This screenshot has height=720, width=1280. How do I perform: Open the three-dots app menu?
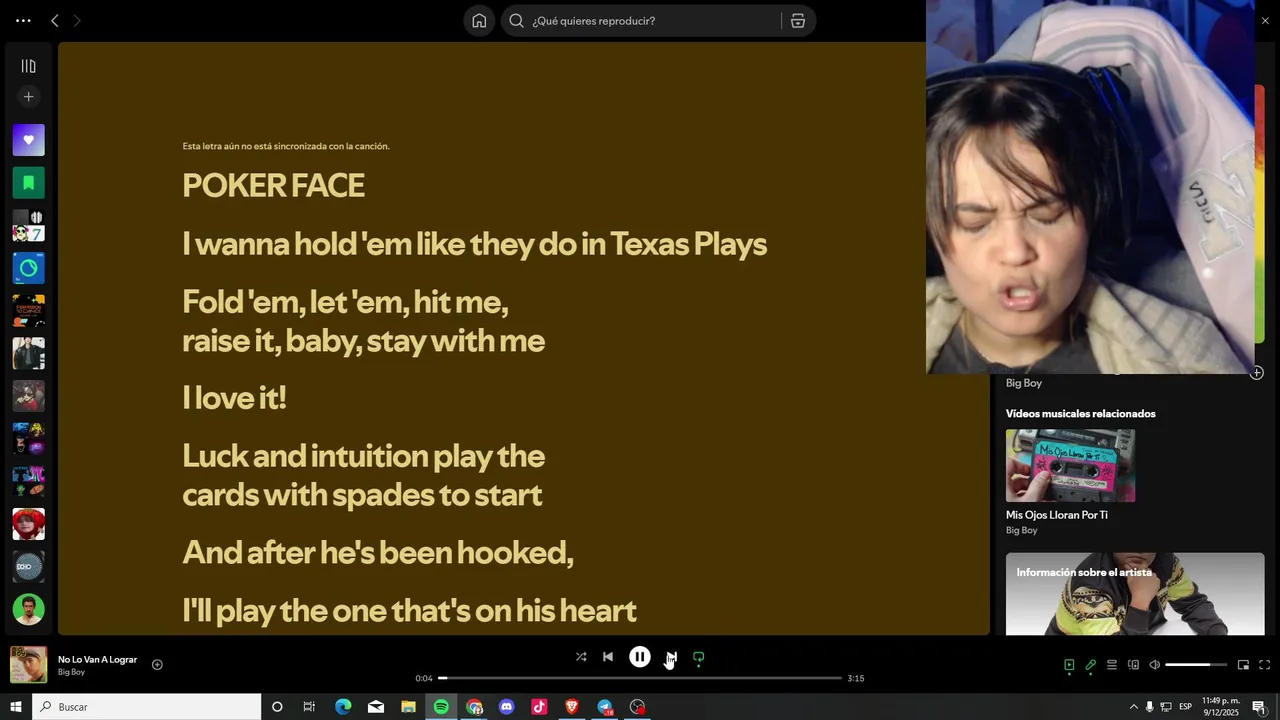23,20
